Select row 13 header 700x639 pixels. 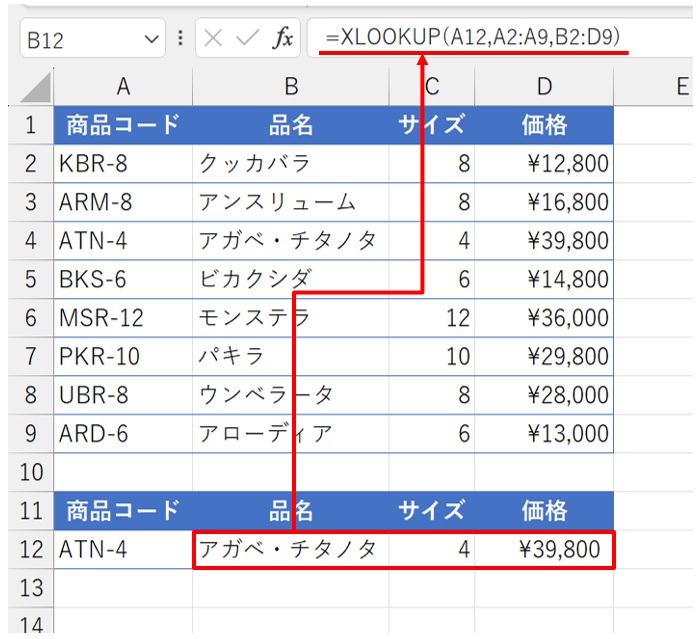tap(31, 588)
